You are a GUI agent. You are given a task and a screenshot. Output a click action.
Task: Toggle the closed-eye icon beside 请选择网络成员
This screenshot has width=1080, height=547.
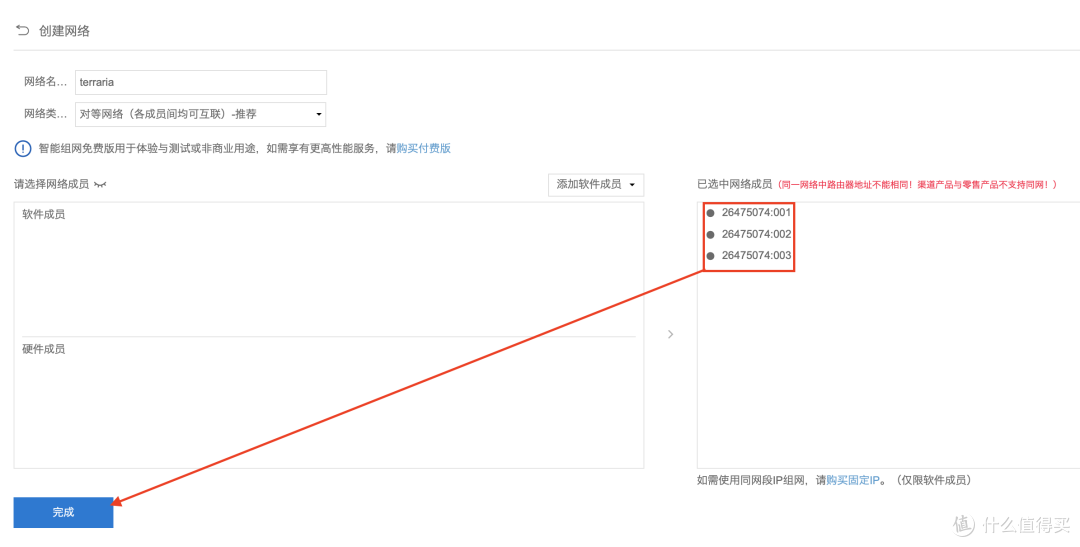coord(101,185)
